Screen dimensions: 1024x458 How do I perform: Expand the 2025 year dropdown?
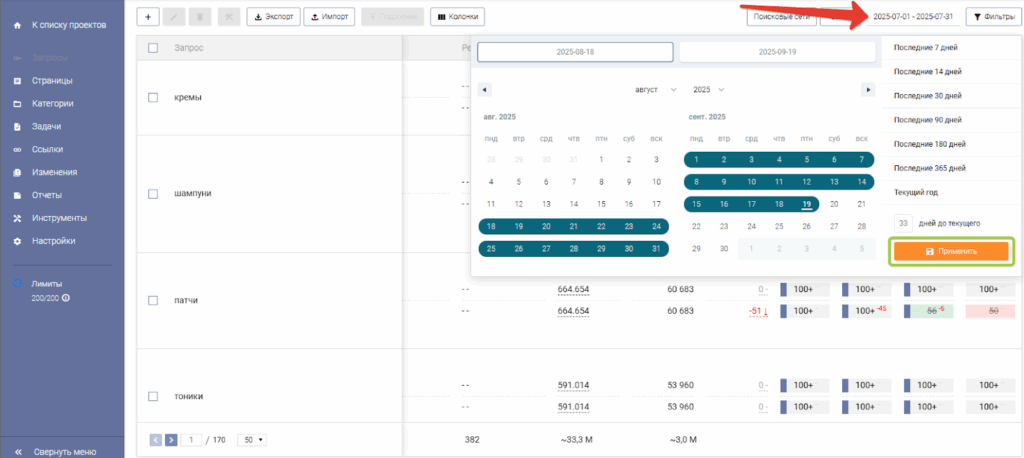[x=708, y=90]
